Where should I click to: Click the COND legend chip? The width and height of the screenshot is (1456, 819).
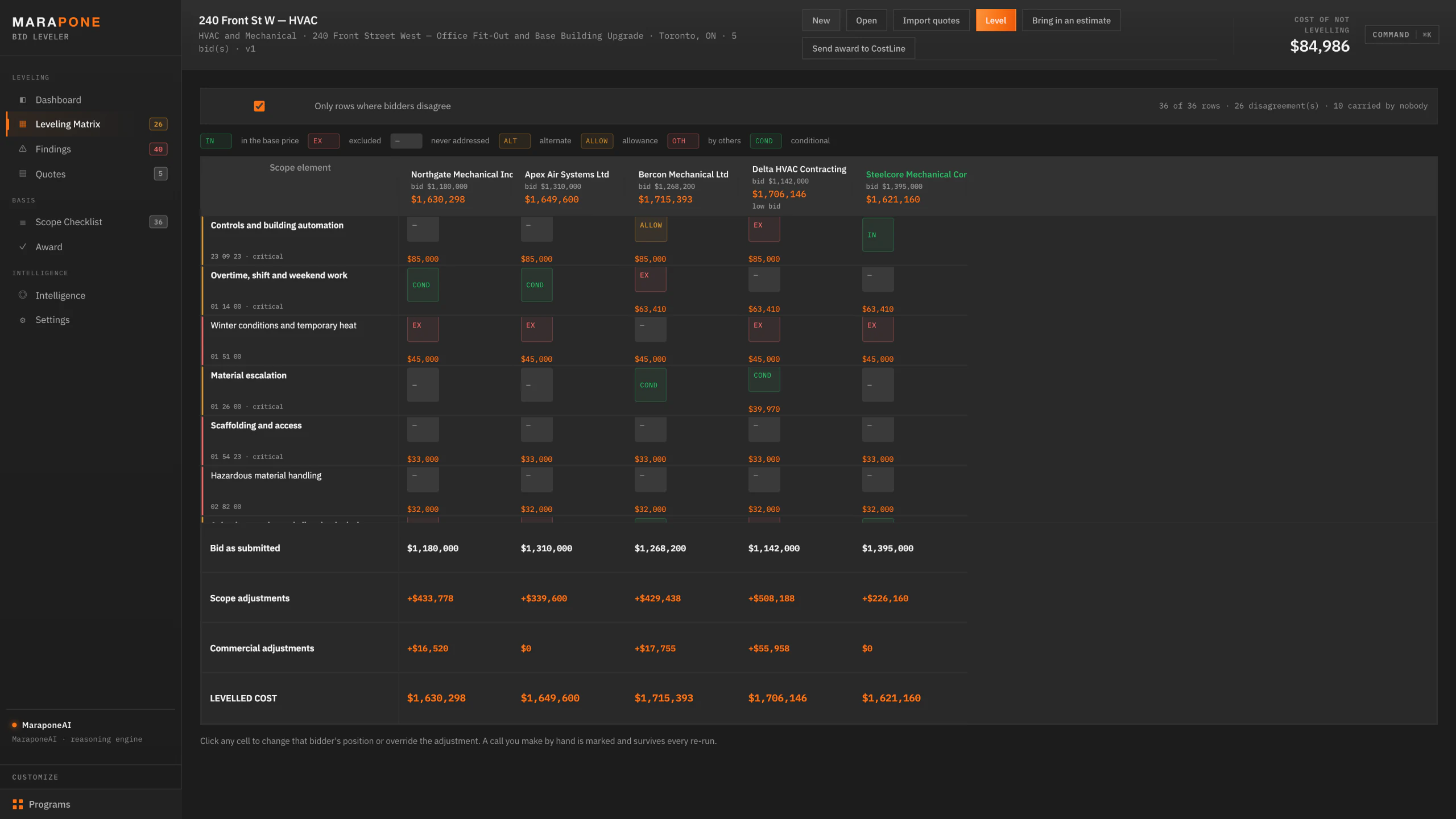tap(766, 141)
